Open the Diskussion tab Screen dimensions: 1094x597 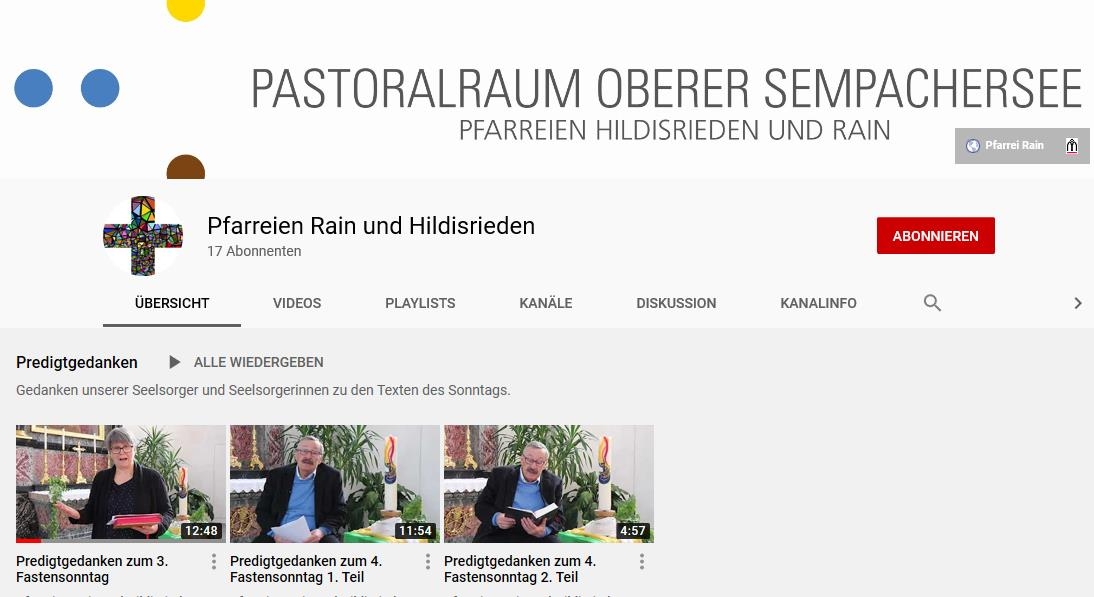tap(676, 303)
